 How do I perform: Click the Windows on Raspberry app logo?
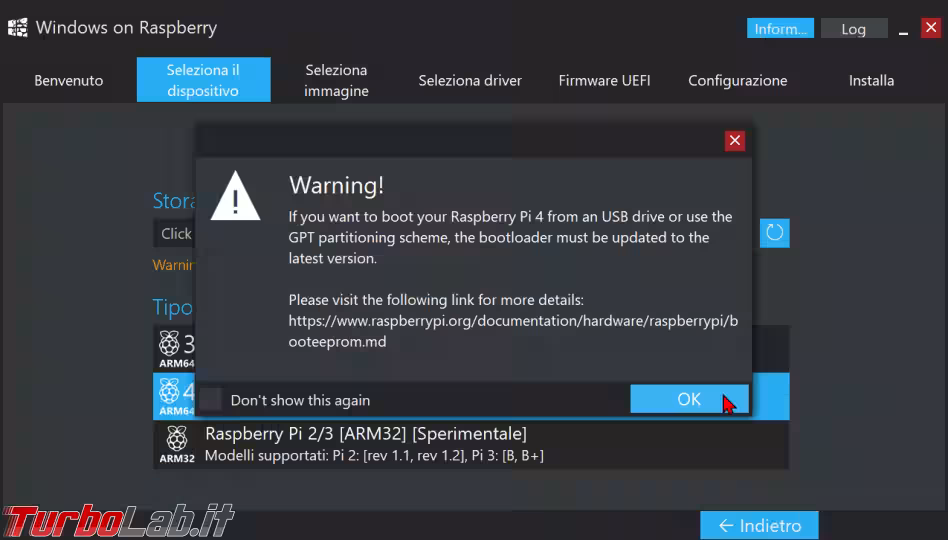coord(18,27)
